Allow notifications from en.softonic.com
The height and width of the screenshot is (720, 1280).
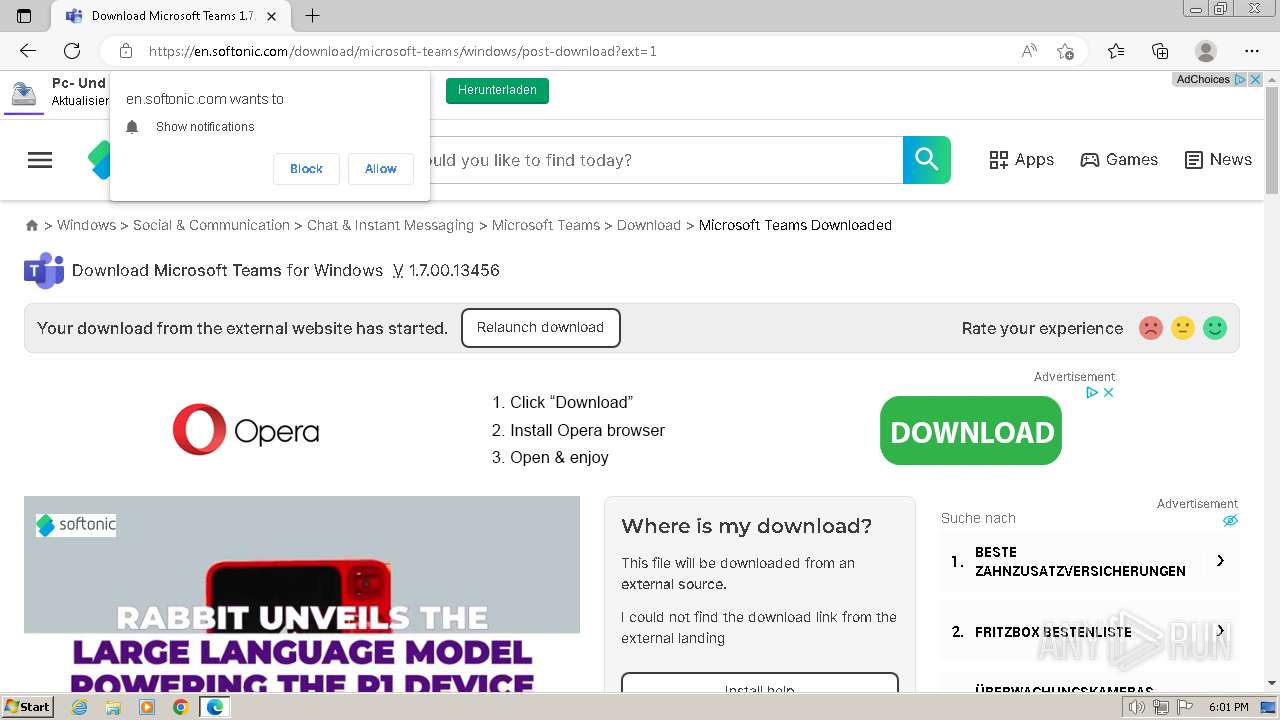pos(380,169)
